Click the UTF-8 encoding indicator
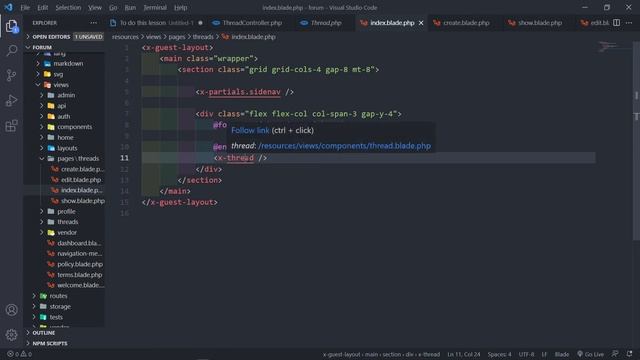Viewport: 640px width, 360px height. pos(526,354)
